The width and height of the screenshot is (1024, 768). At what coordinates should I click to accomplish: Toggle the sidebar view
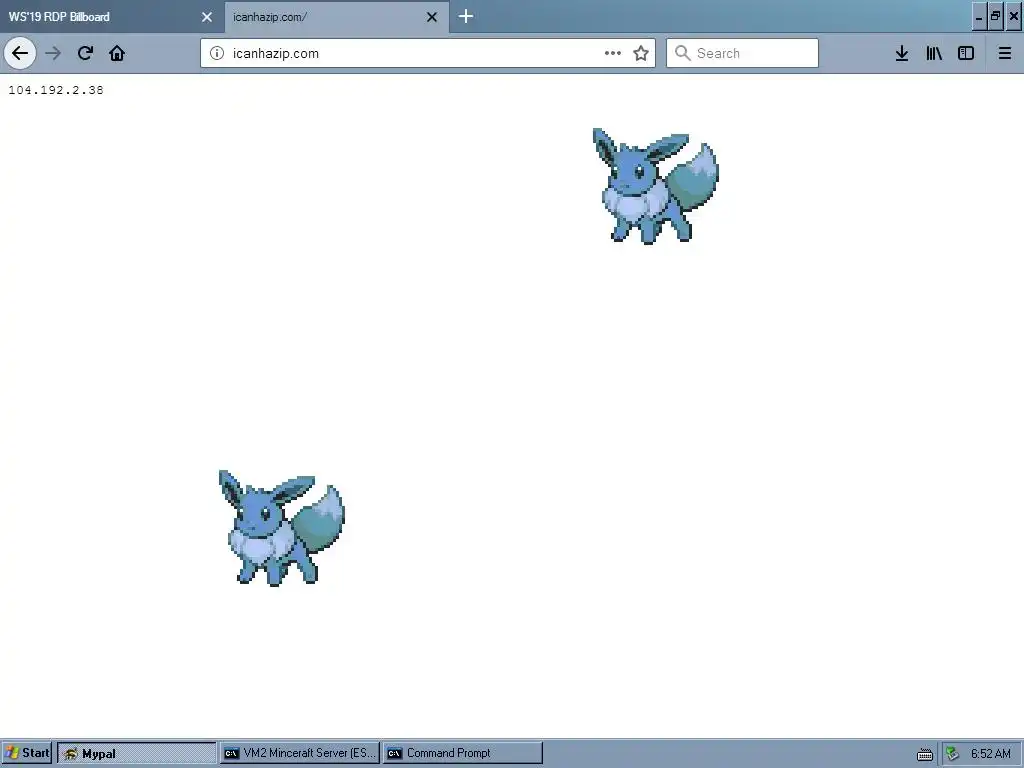[x=966, y=53]
